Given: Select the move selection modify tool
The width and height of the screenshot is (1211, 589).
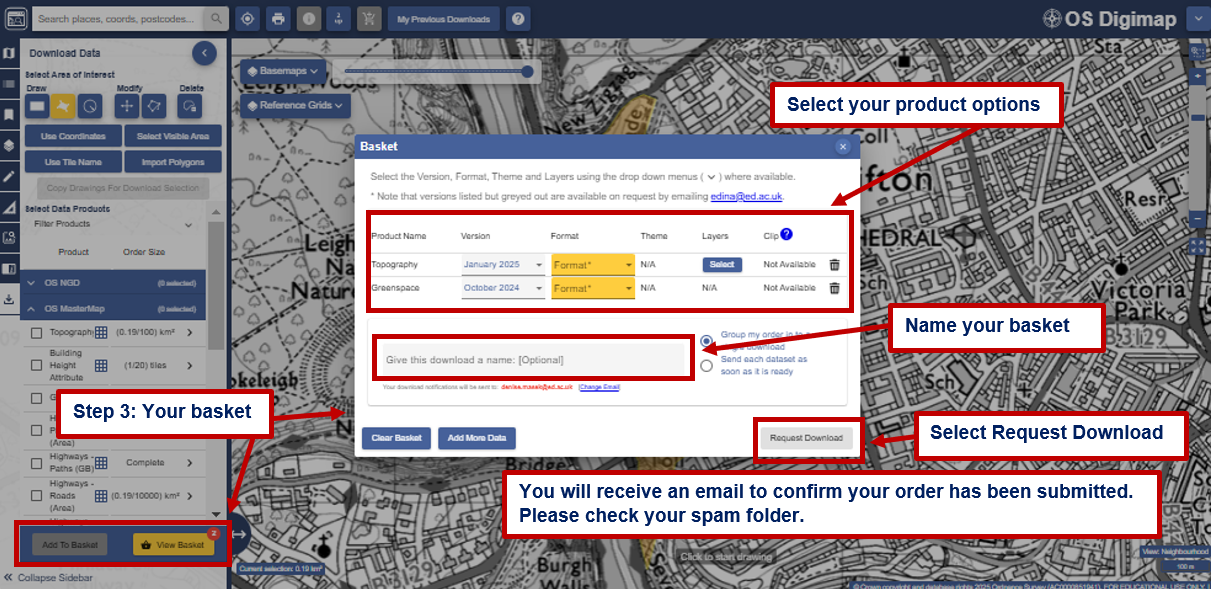Looking at the screenshot, I should pos(127,105).
